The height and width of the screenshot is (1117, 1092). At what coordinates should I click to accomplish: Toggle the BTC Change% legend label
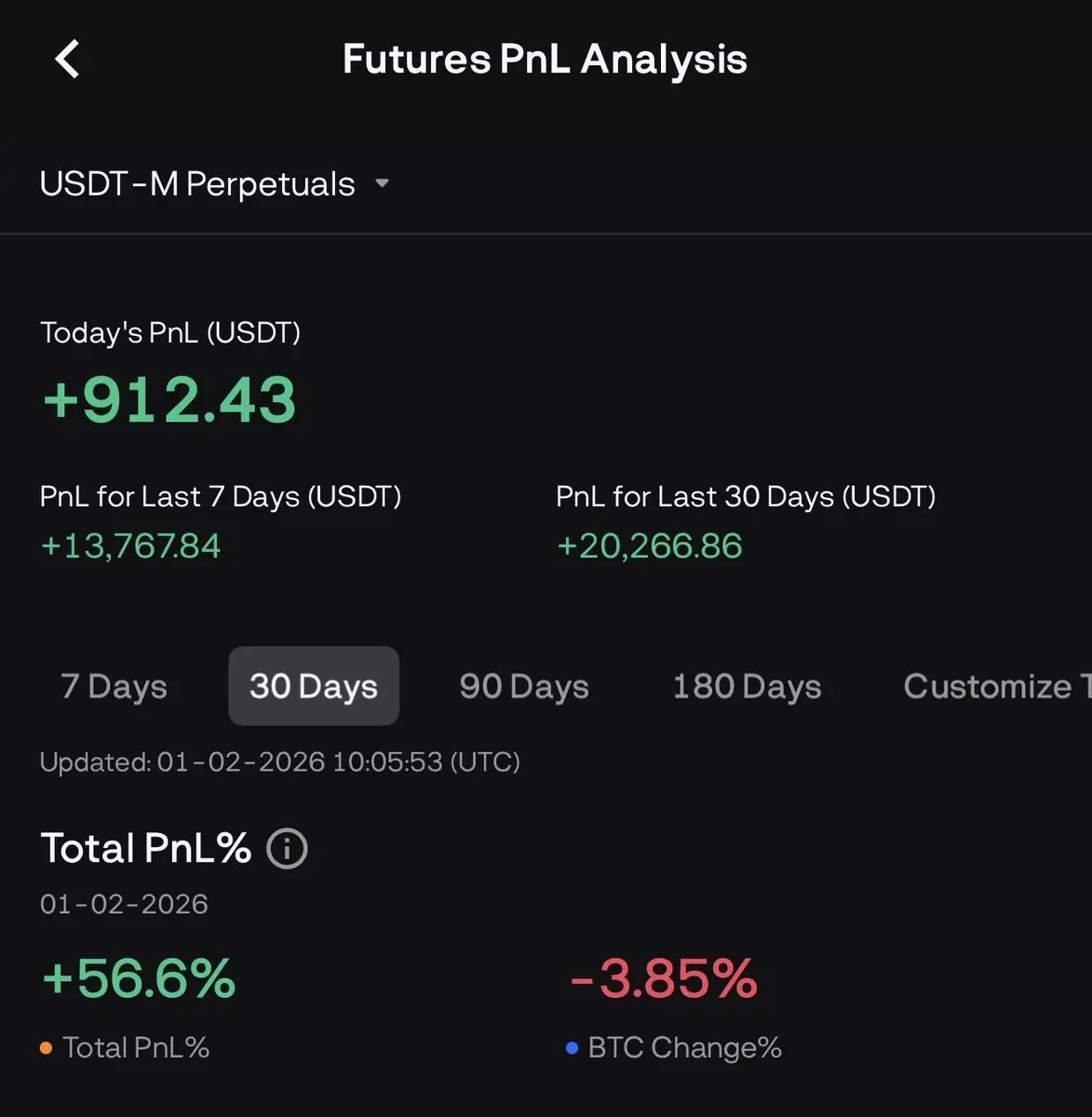pos(684,1048)
